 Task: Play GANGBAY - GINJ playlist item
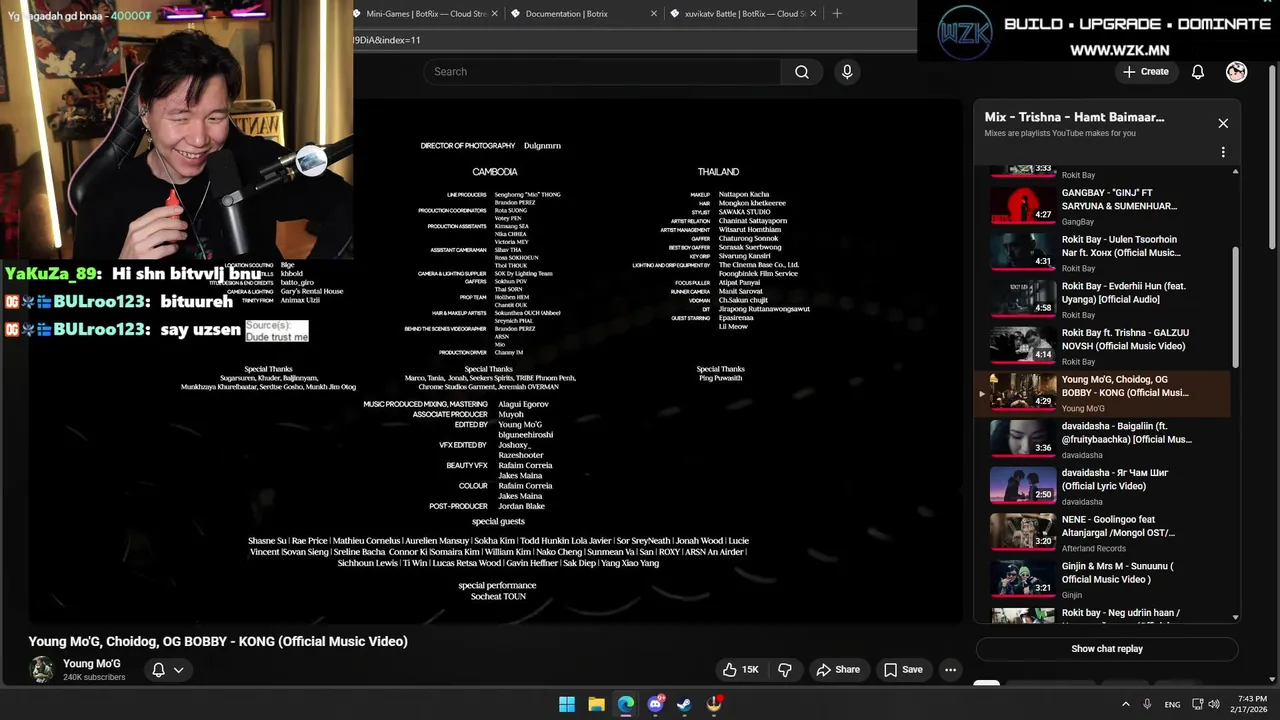1105,205
